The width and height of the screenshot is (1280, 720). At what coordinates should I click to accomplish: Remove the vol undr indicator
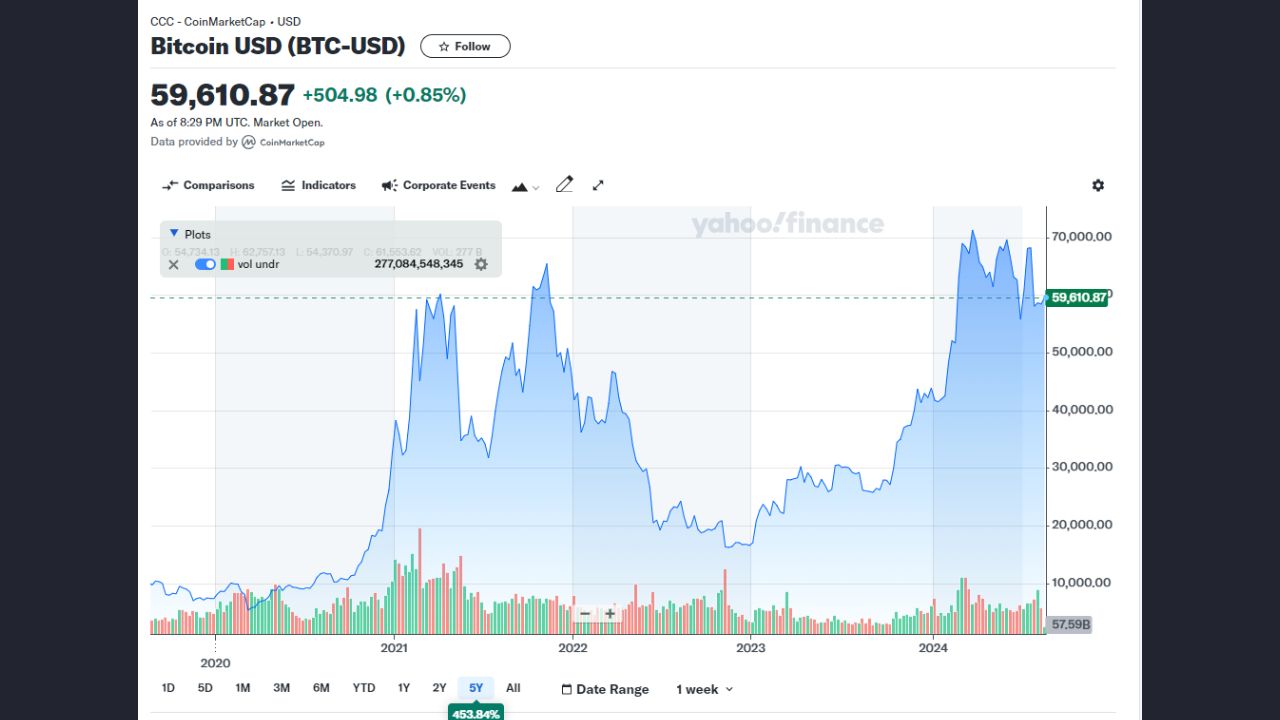(174, 264)
